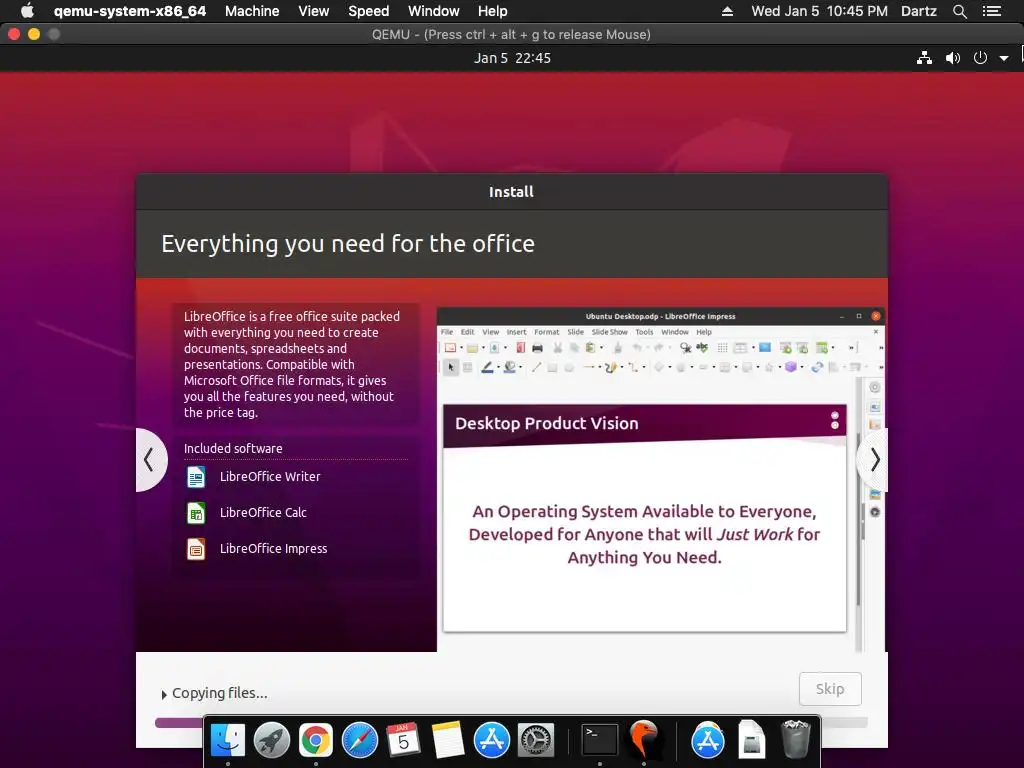Screen dimensions: 1024x768
Task: Open the Ubuntu clock Jan 5 22:45
Action: [x=512, y=58]
